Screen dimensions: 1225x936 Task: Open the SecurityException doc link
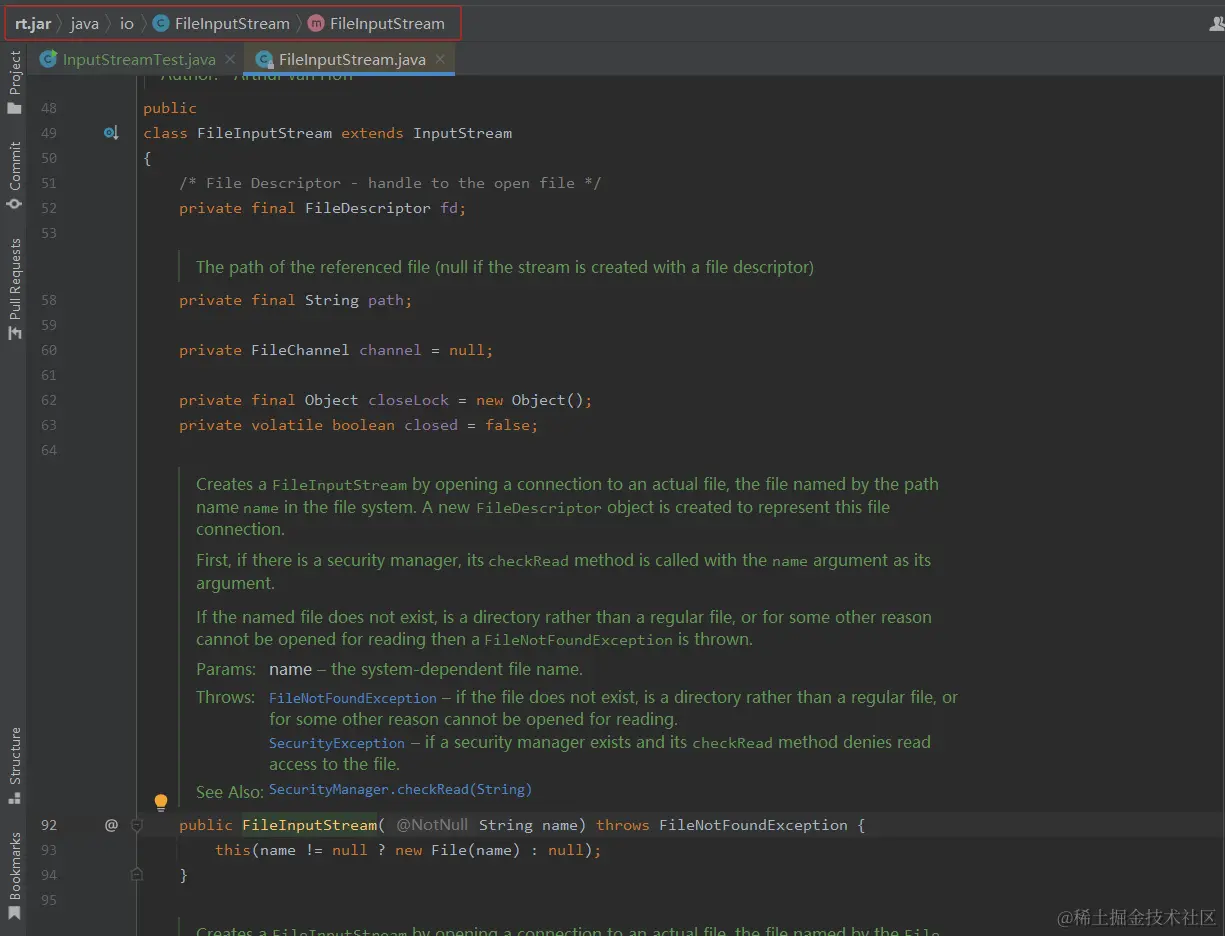(x=337, y=743)
